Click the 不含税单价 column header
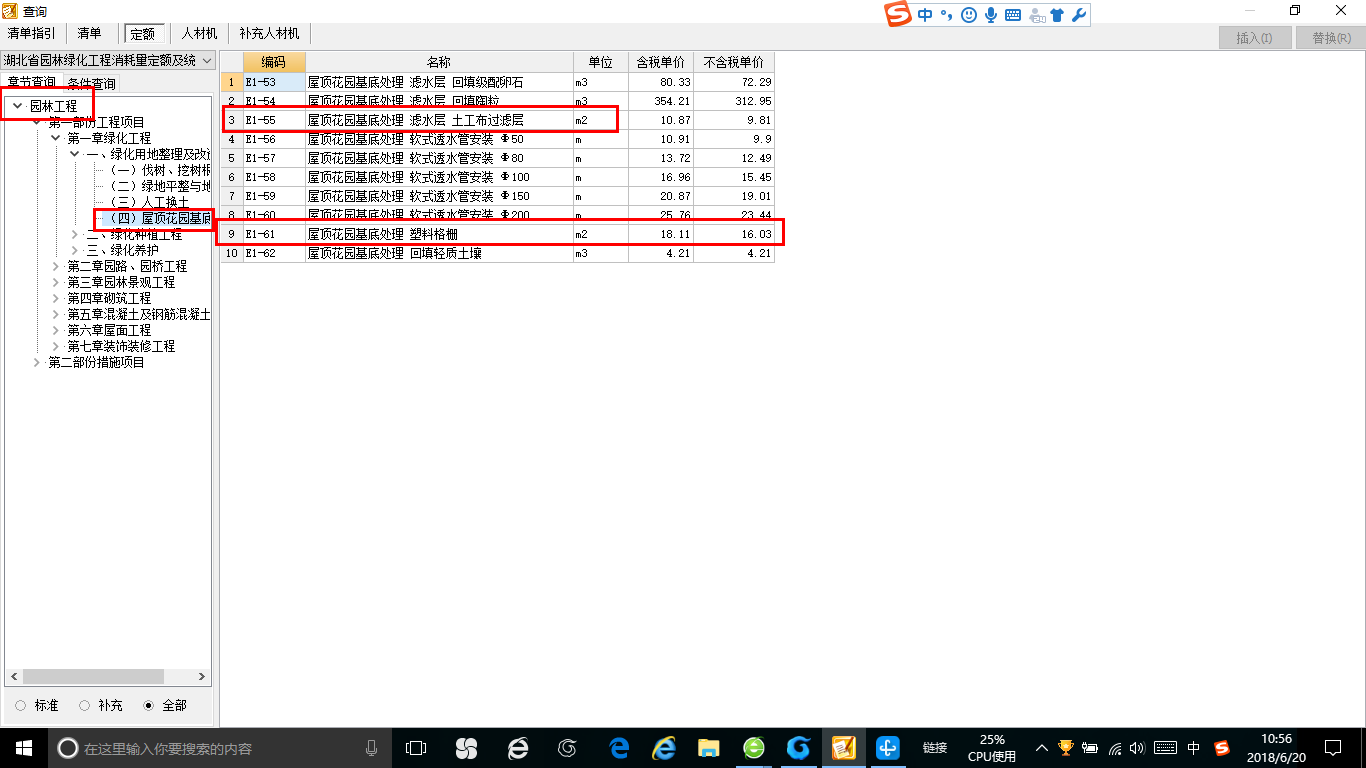 click(734, 62)
